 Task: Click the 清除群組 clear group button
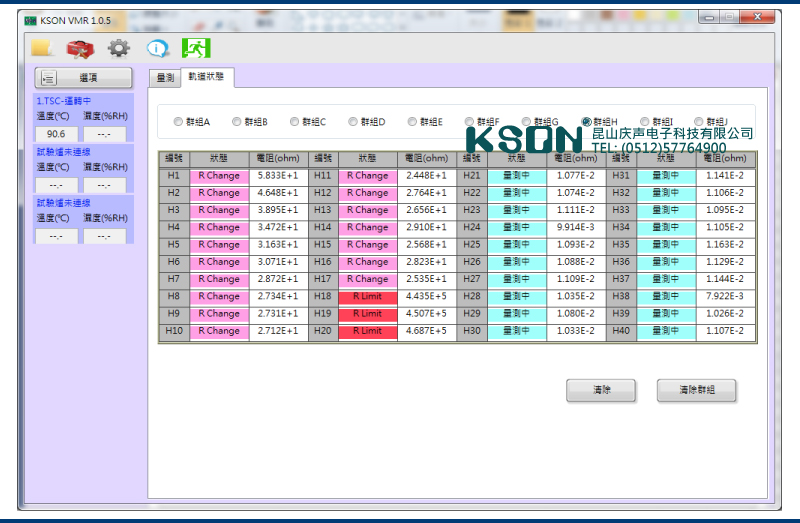coord(696,390)
